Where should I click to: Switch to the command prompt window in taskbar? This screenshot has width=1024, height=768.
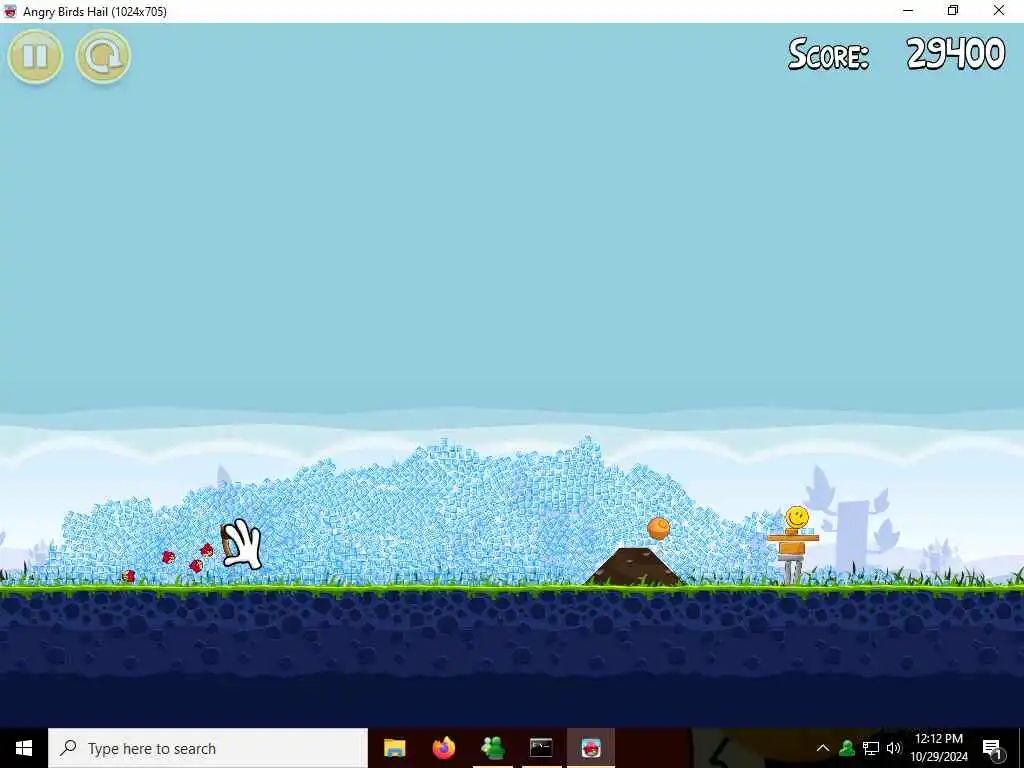541,748
